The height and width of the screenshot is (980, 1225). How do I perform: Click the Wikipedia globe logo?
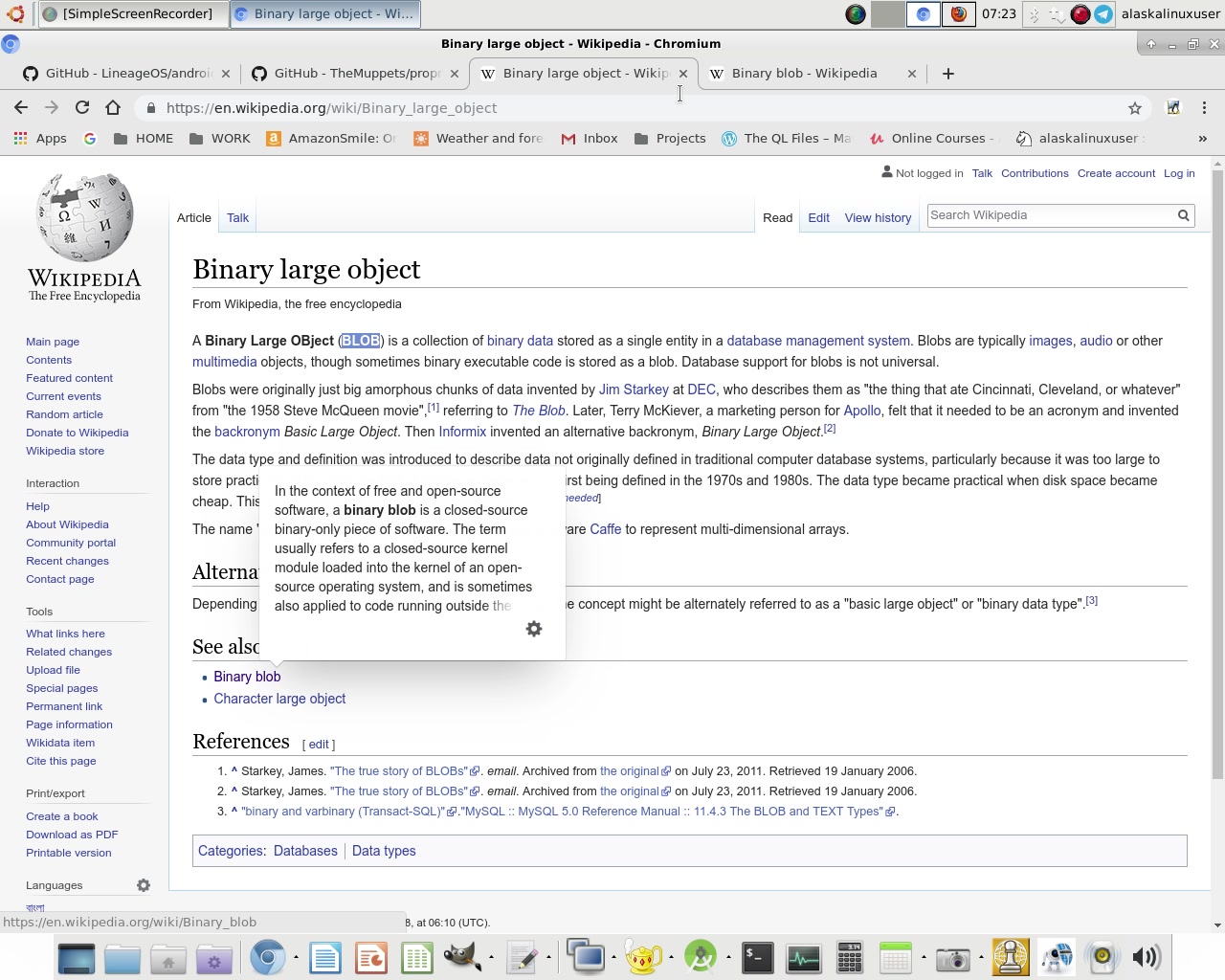[84, 217]
